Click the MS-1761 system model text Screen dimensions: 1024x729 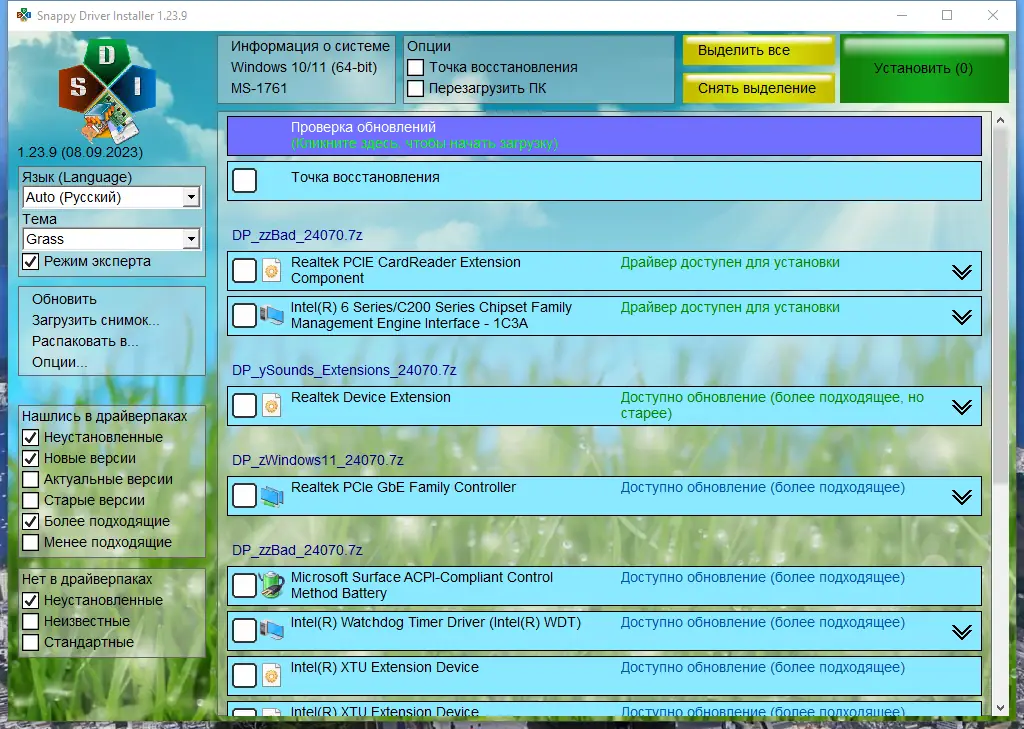259,88
